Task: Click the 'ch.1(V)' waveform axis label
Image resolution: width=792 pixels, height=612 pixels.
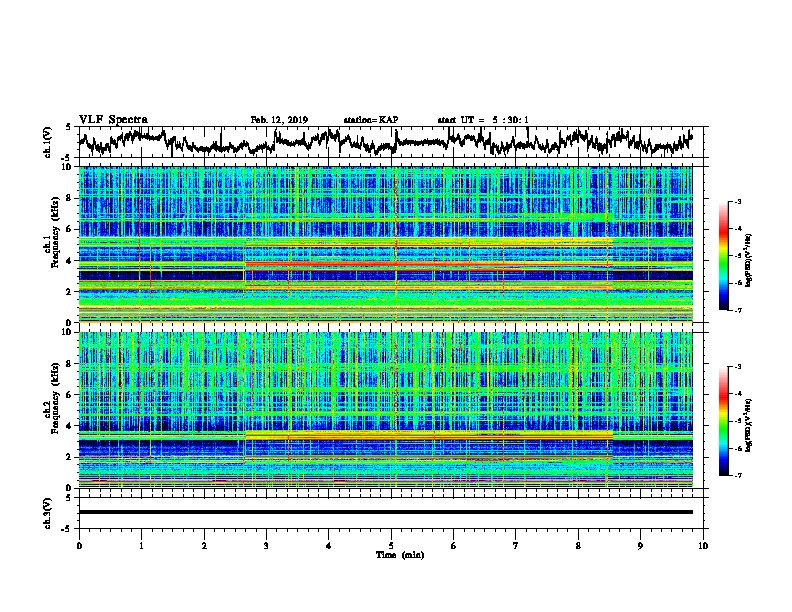Action: pyautogui.click(x=48, y=142)
